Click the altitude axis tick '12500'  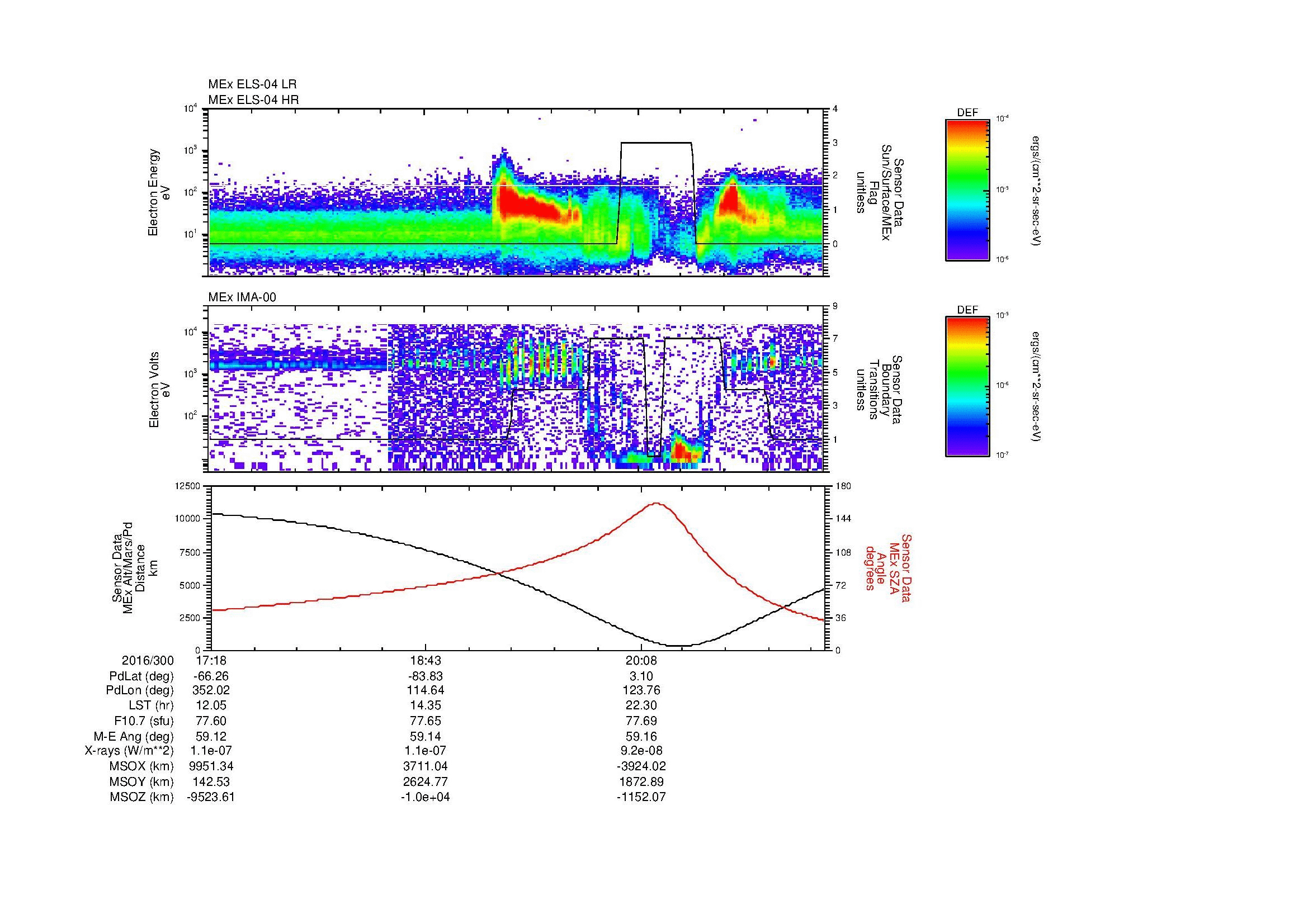coord(188,486)
